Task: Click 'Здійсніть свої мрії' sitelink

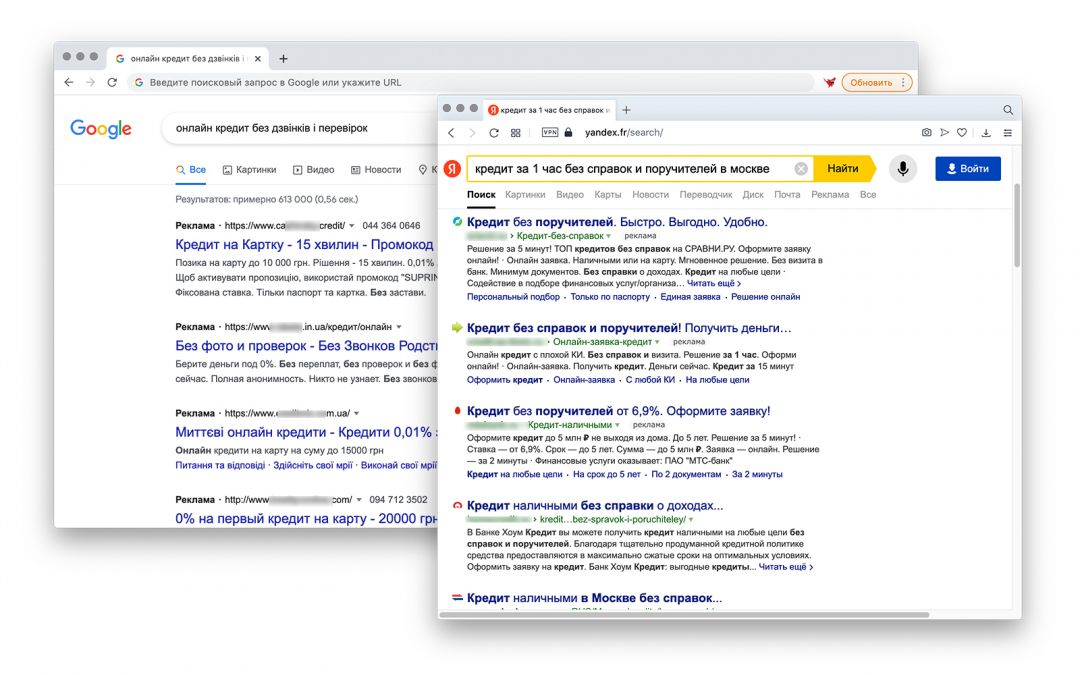Action: coord(313,466)
